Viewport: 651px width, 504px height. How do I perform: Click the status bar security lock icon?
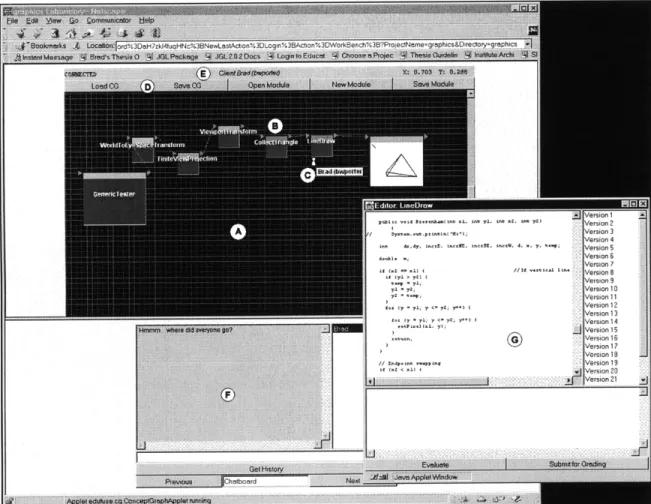coord(9,500)
